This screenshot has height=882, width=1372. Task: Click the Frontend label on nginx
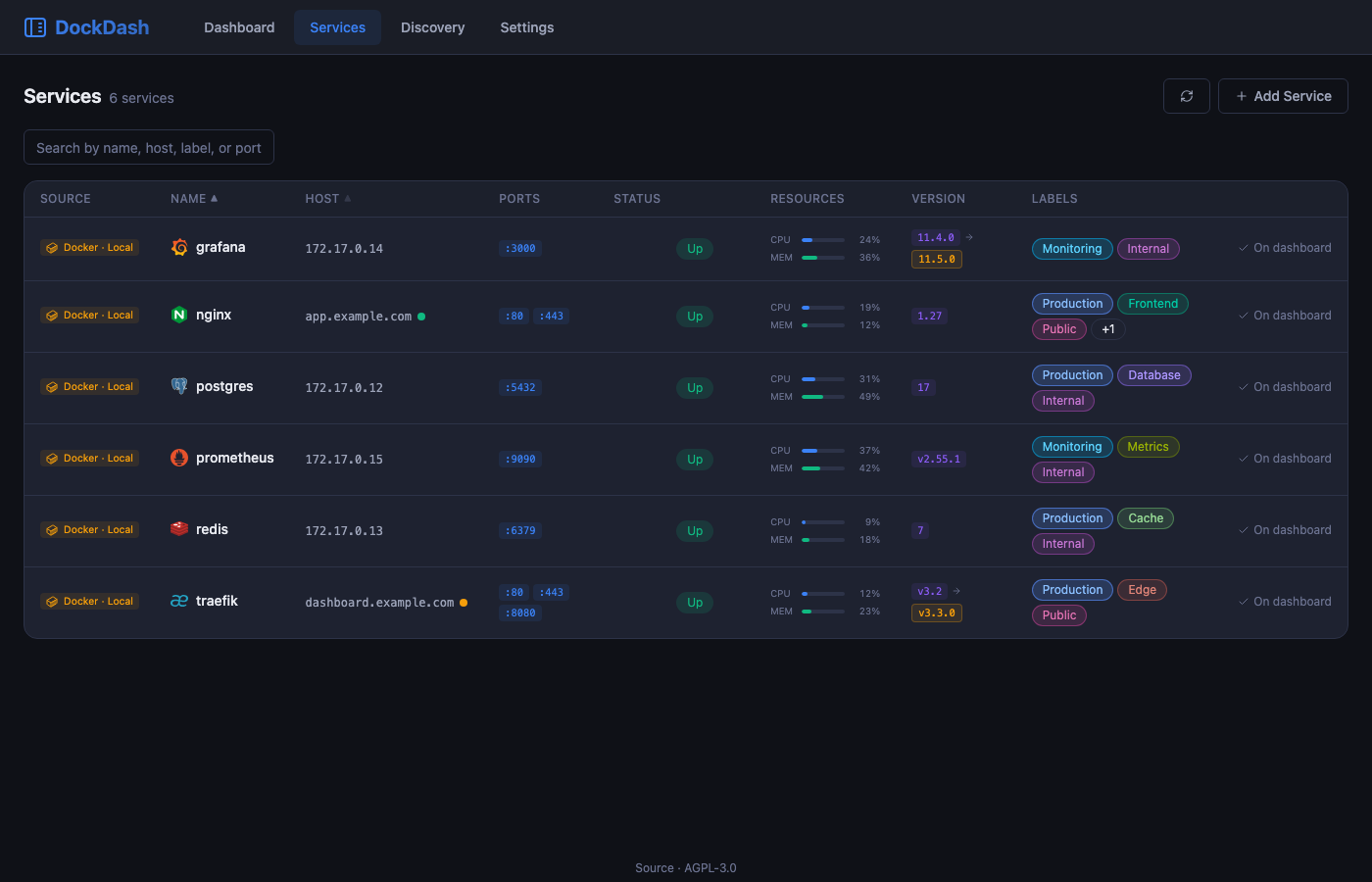pyautogui.click(x=1152, y=304)
